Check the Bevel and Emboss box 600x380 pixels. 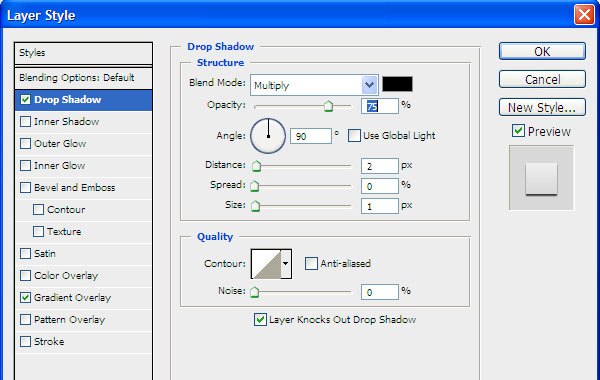25,188
